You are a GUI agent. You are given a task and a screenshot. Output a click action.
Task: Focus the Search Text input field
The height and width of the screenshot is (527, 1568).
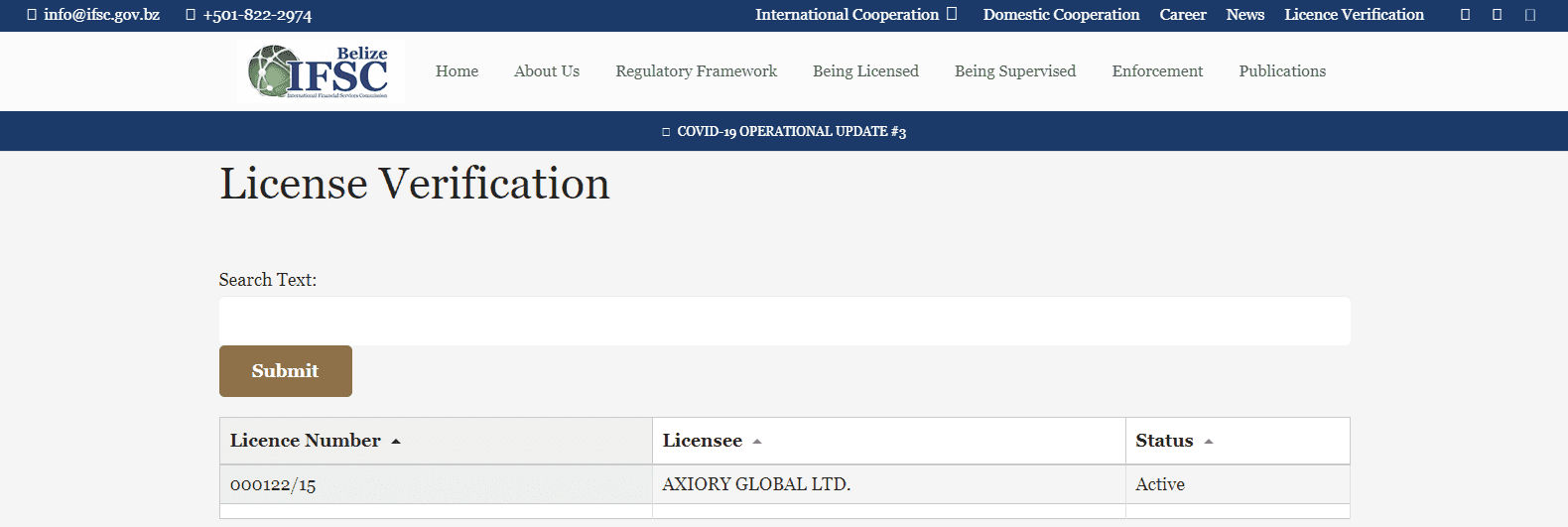coord(784,322)
